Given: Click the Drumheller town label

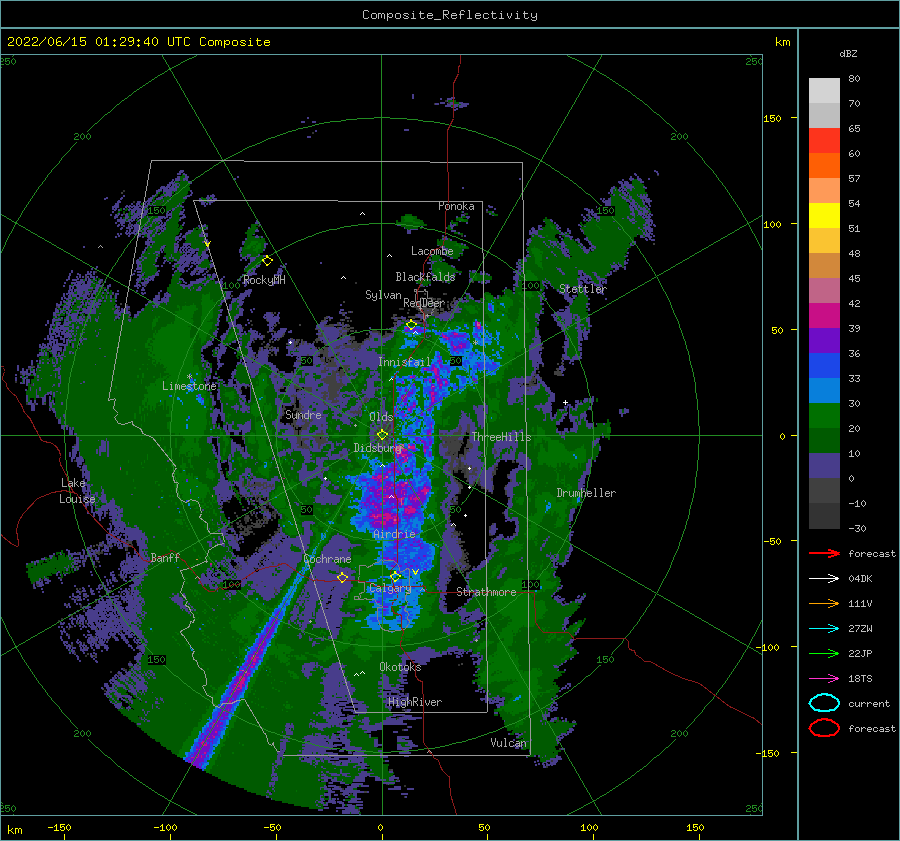Looking at the screenshot, I should [586, 493].
